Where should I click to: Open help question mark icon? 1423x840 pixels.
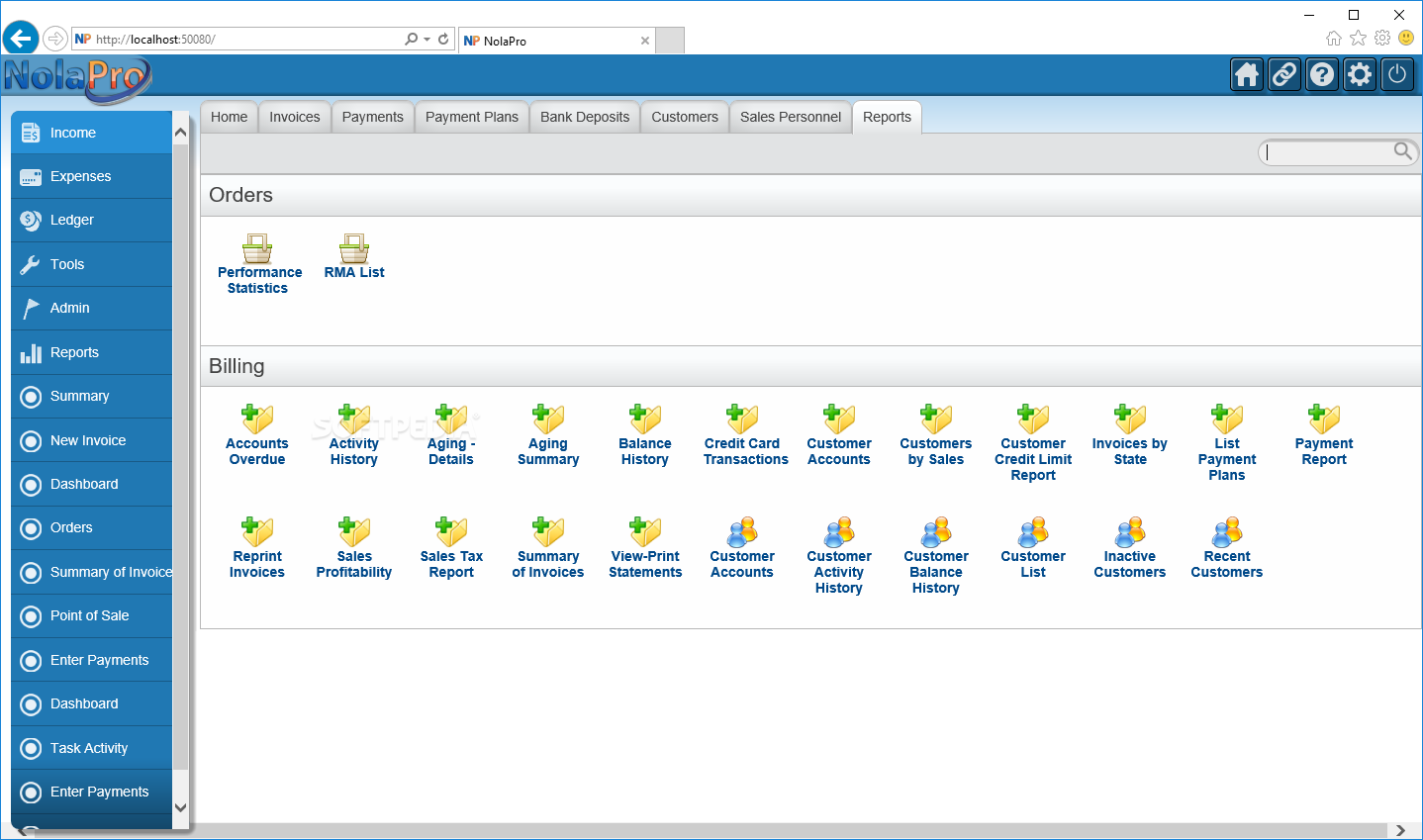1322,74
